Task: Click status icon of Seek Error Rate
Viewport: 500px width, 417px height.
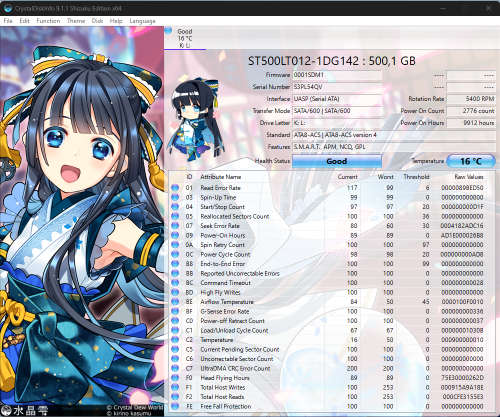Action: [175, 226]
